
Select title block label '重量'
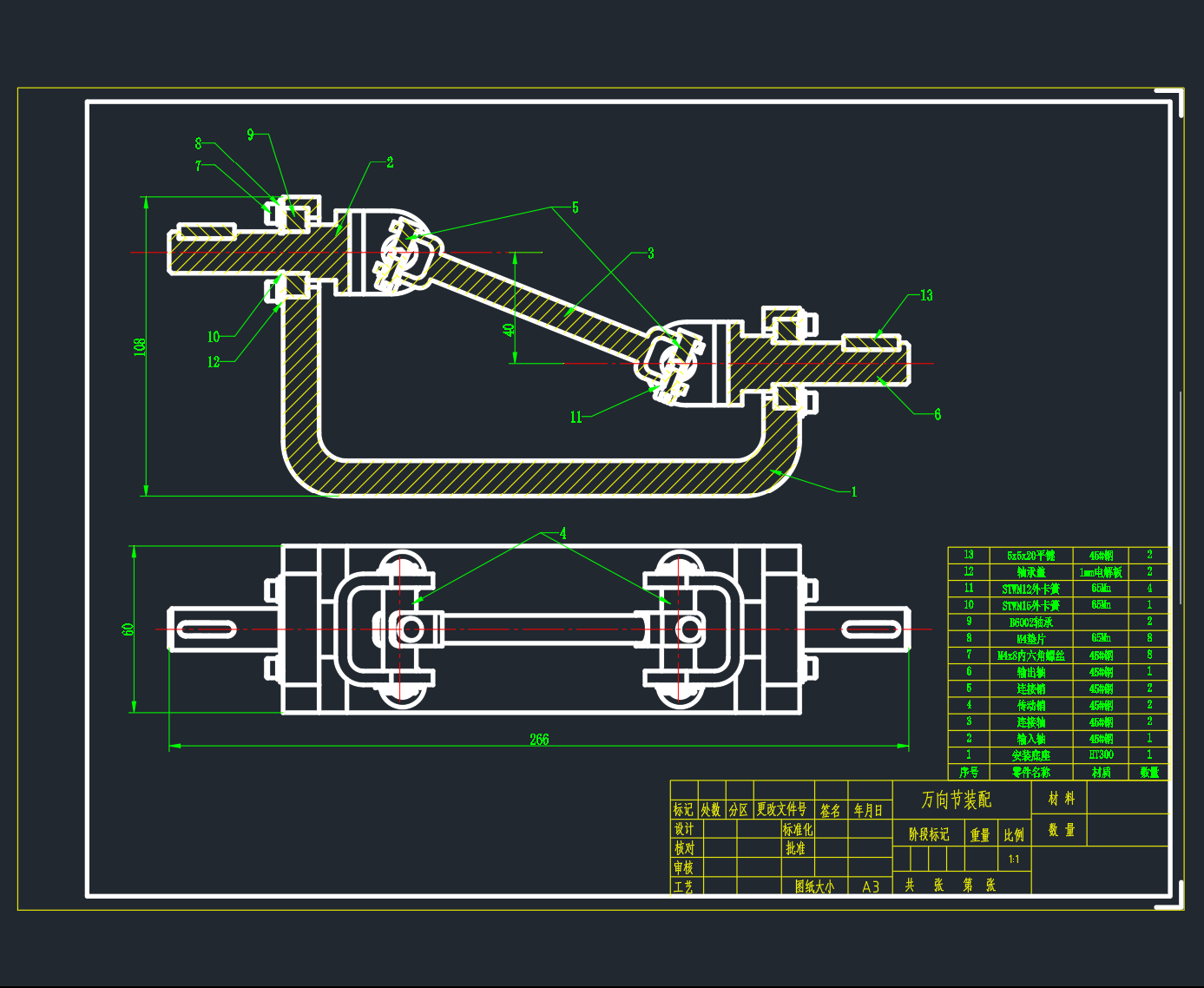coord(980,834)
